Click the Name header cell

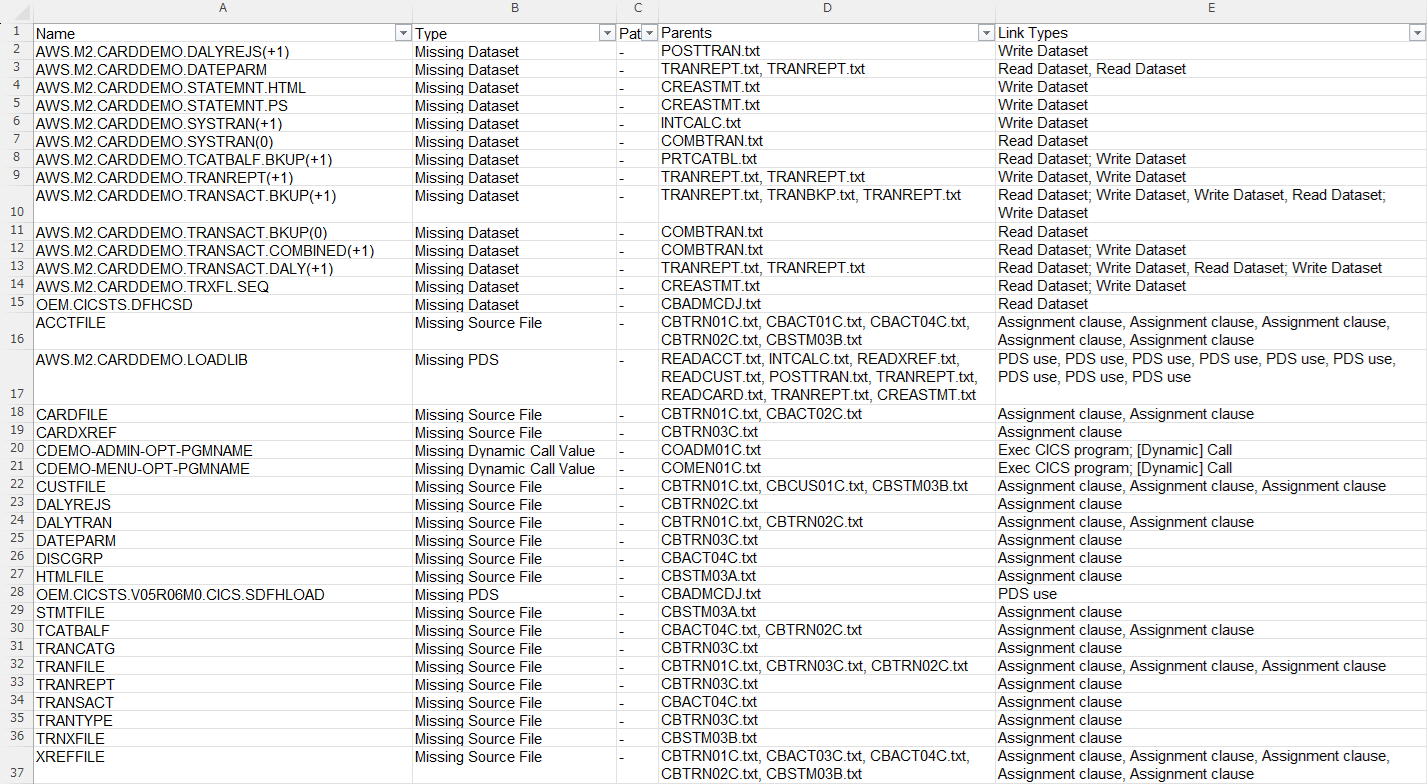tap(222, 33)
